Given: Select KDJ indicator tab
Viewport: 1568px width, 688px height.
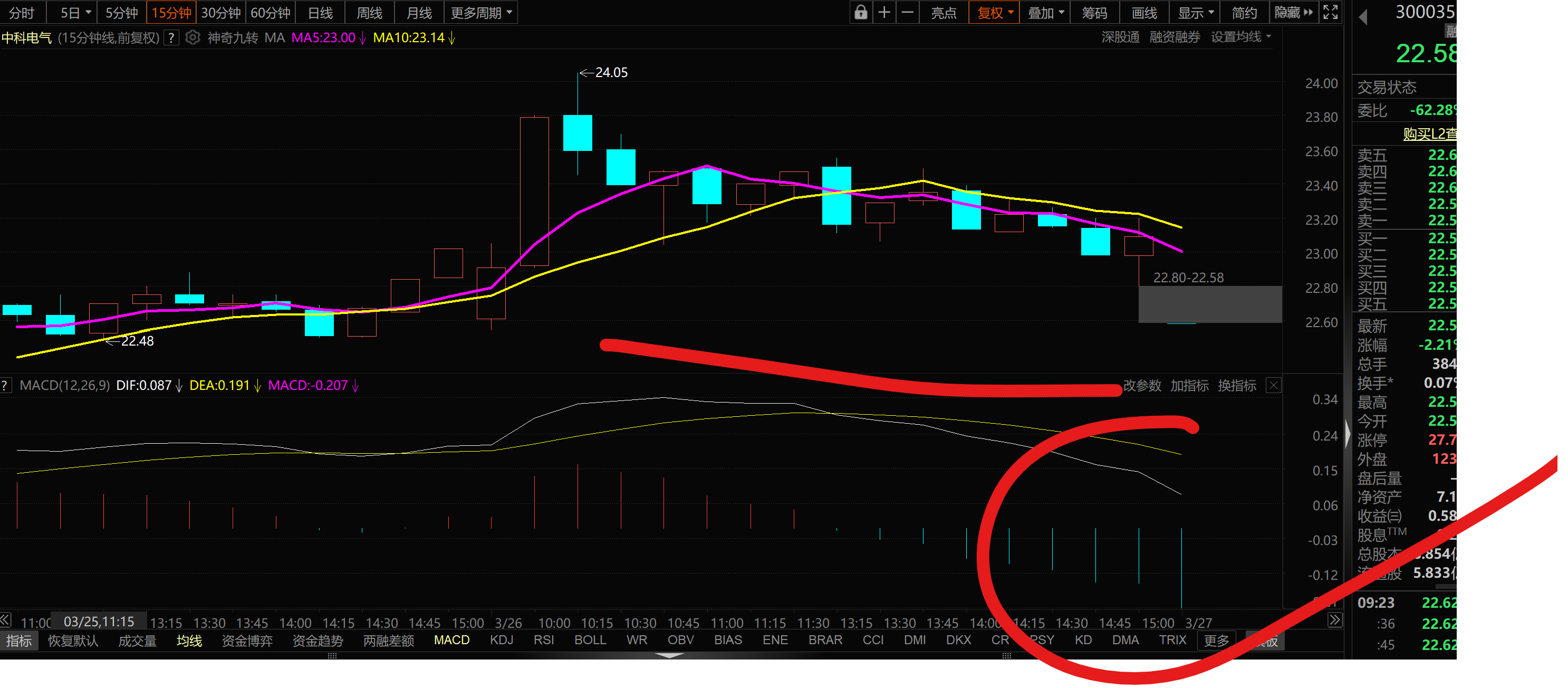Looking at the screenshot, I should [501, 640].
